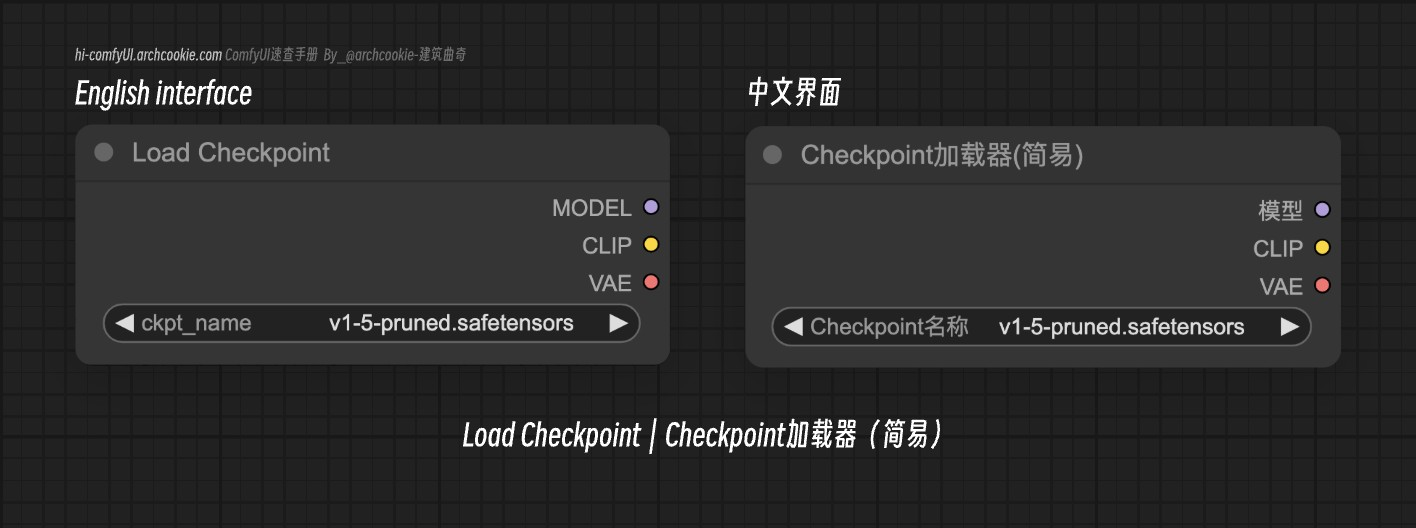Screen dimensions: 1416x528
Task: Collapse the Load Checkpoint node via gray dot
Action: click(x=104, y=153)
